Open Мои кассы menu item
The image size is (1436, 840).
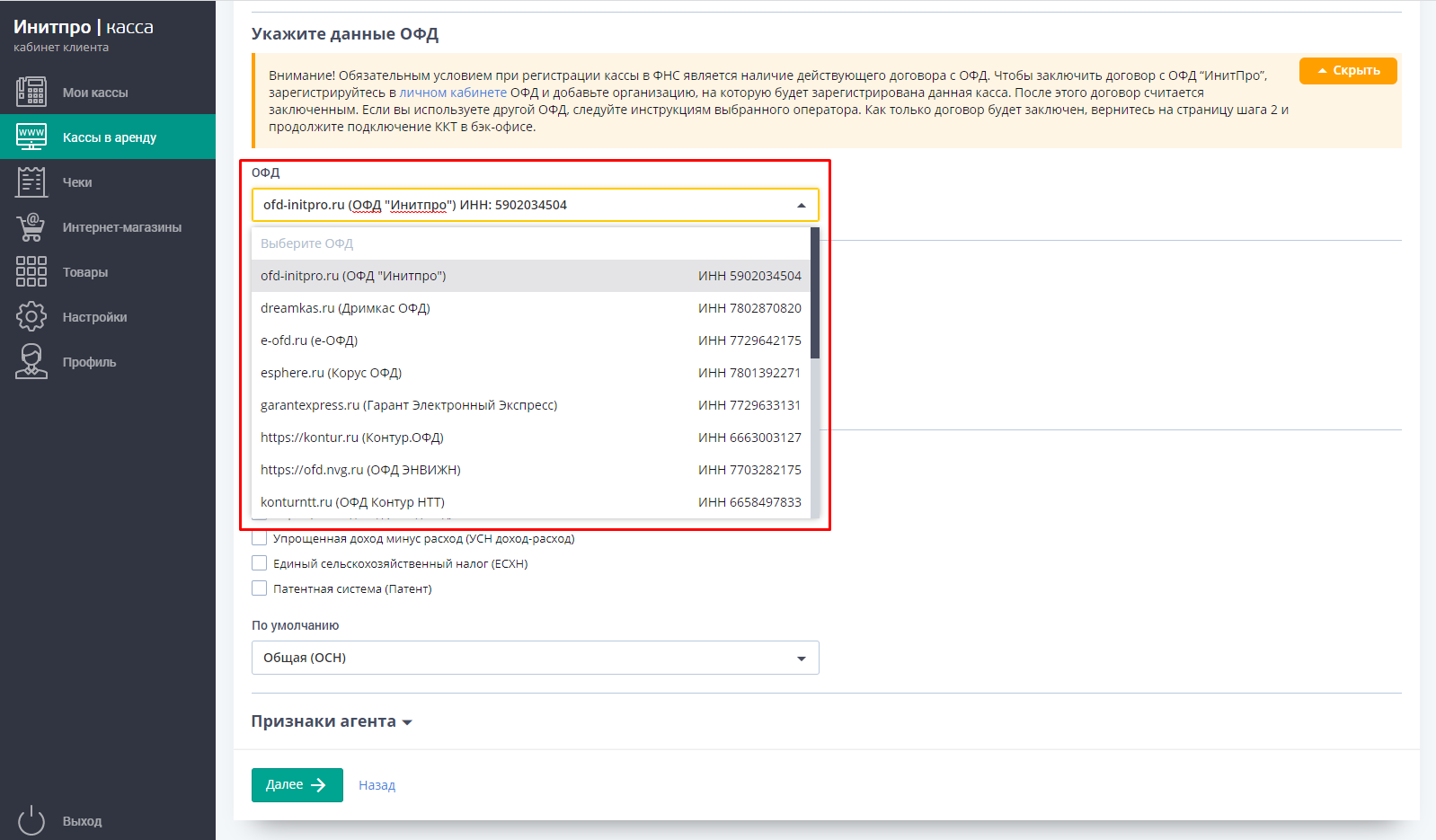(x=108, y=92)
